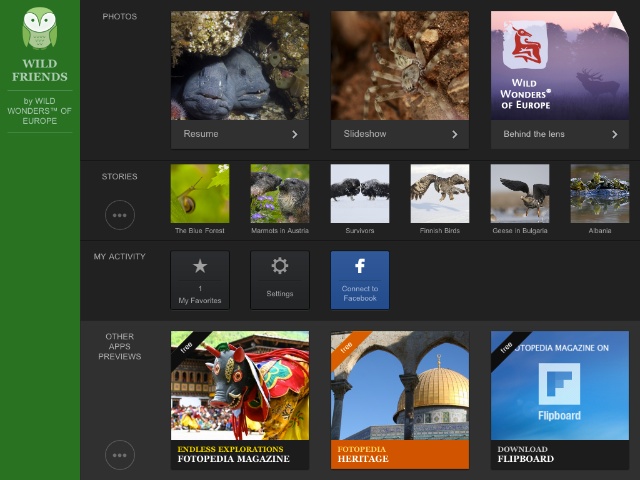The height and width of the screenshot is (480, 640).
Task: Open Marmots in Austria story thumbnail
Action: [x=280, y=193]
